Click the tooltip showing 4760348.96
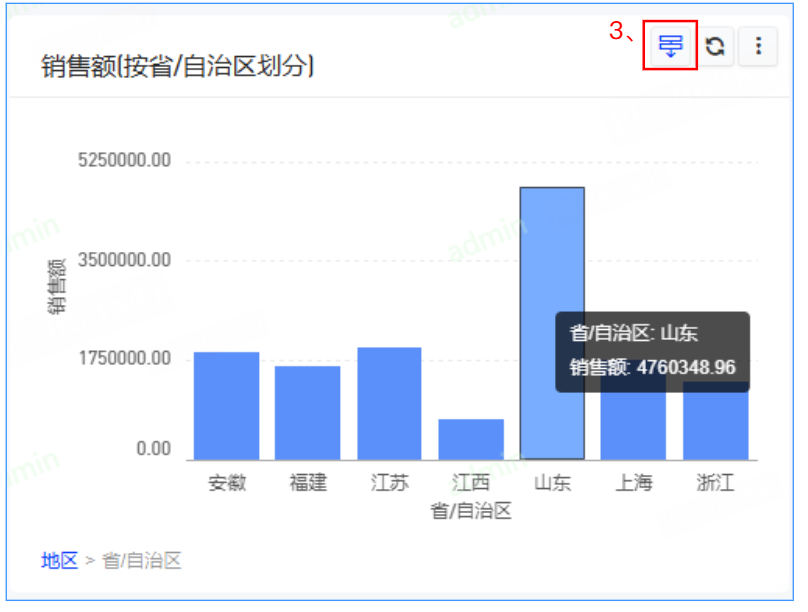This screenshot has width=808, height=612. pyautogui.click(x=652, y=350)
